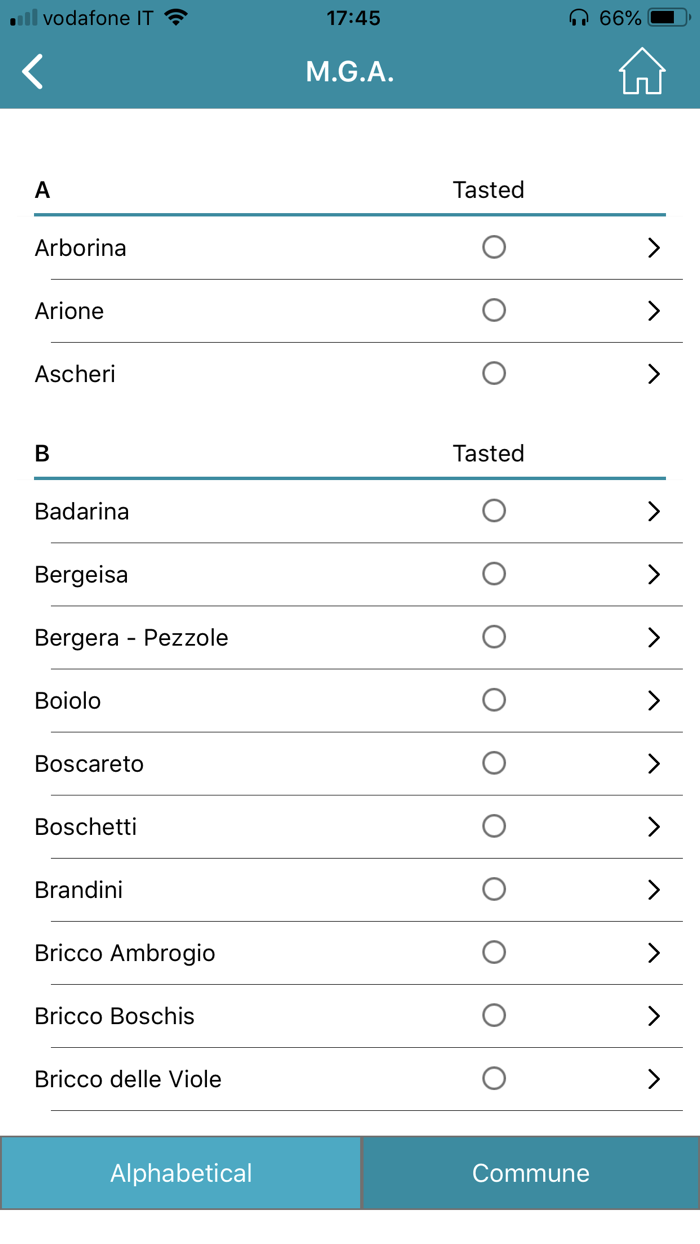The height and width of the screenshot is (1244, 700).
Task: Toggle the tasted circle for Boschetti
Action: [494, 826]
